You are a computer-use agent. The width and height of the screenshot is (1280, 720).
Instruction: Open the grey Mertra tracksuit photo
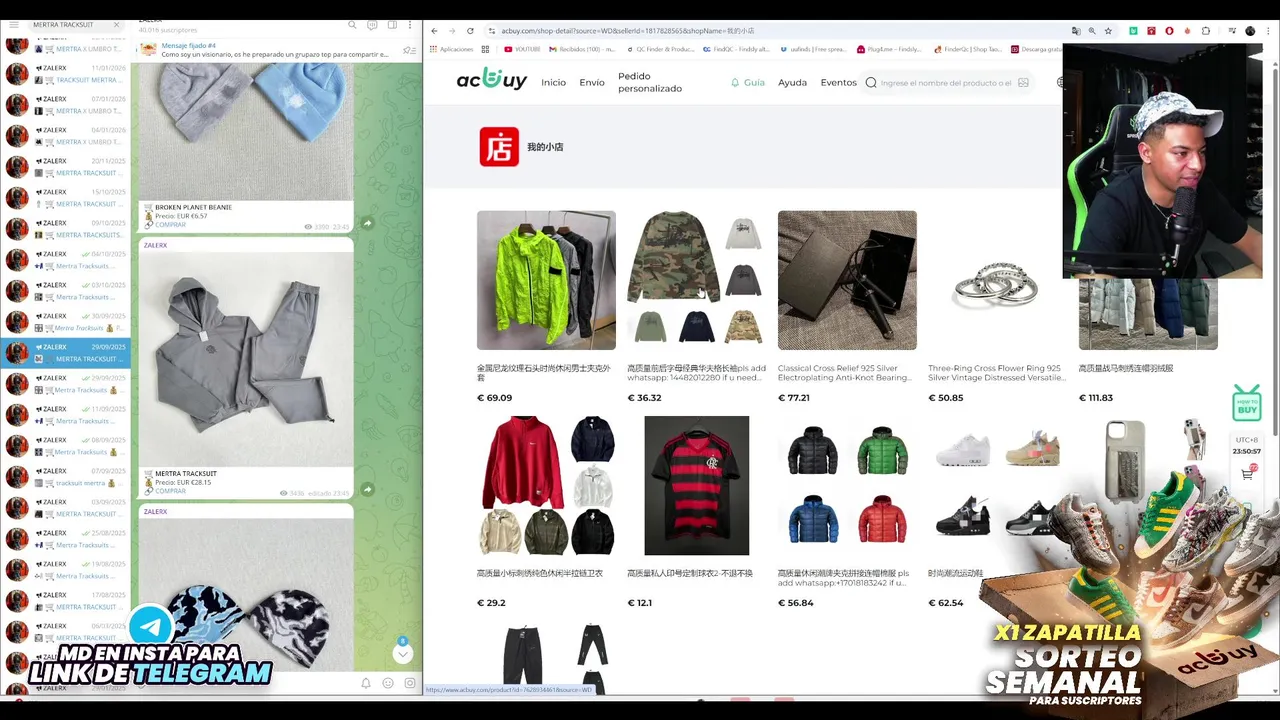[245, 358]
